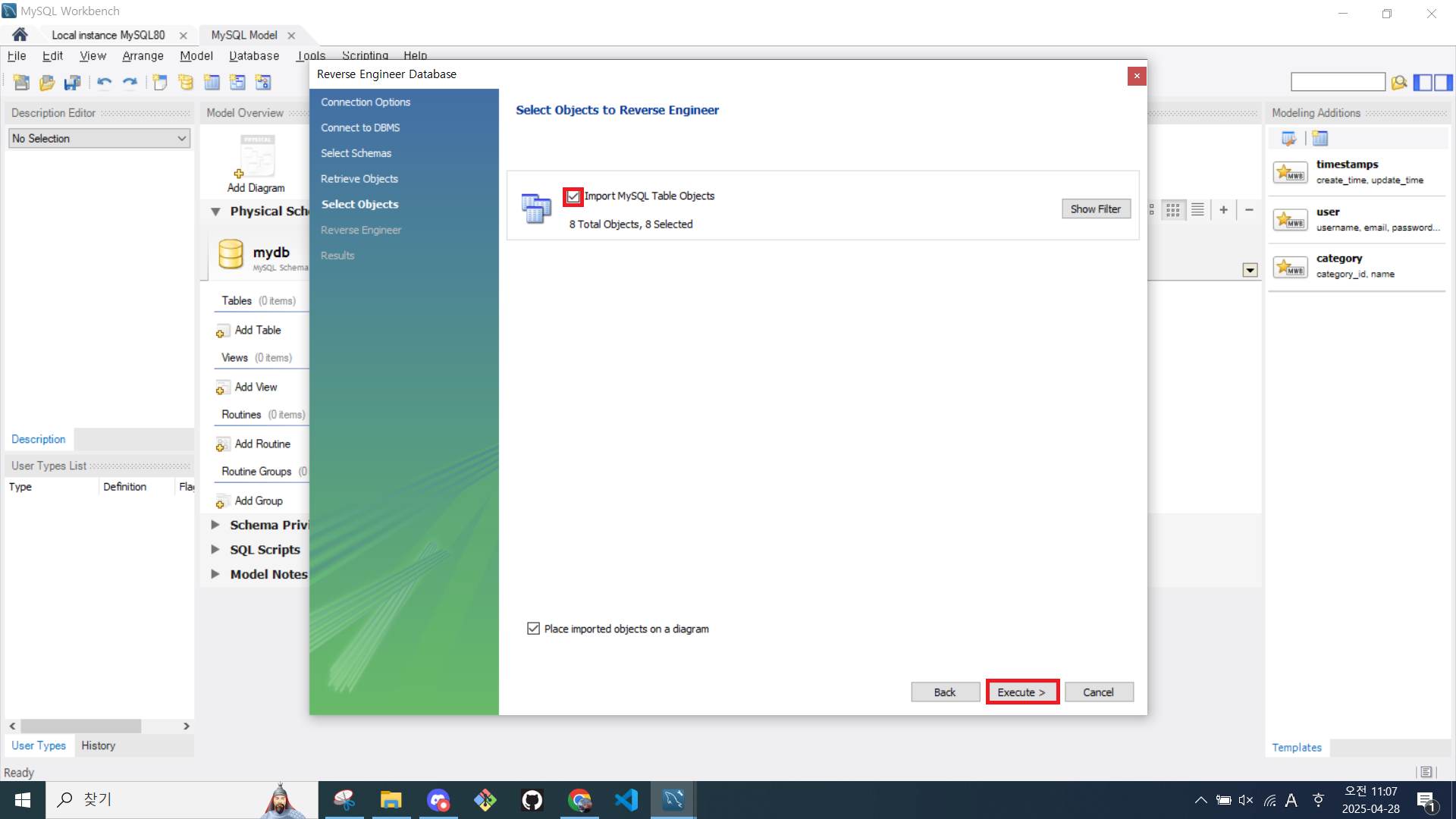The image size is (1456, 819).
Task: Expand the SQL Scripts section
Action: pos(215,550)
